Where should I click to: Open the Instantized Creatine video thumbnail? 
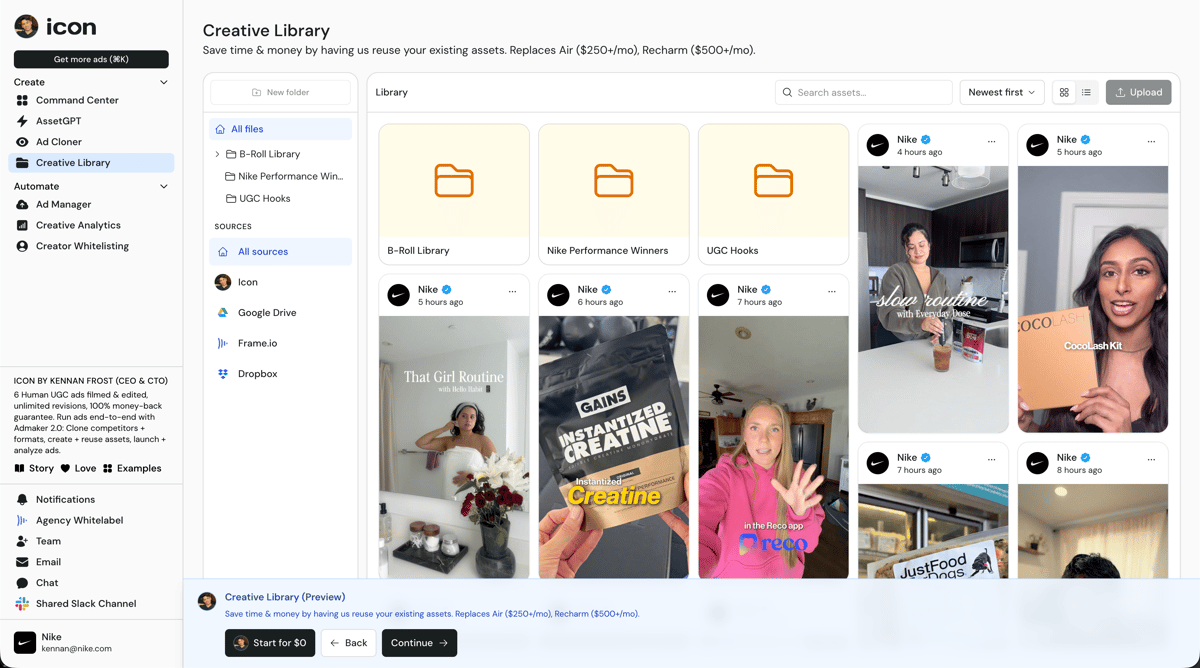click(x=613, y=447)
